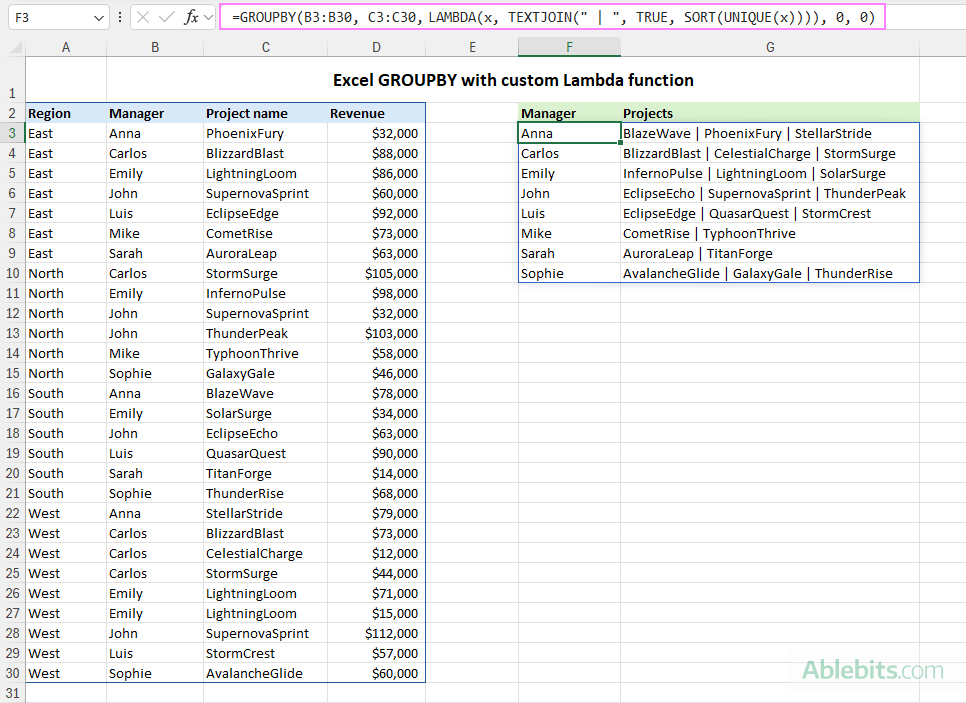966x703 pixels.
Task: Click the 'CometRise' project cell in column C
Action: [x=266, y=234]
